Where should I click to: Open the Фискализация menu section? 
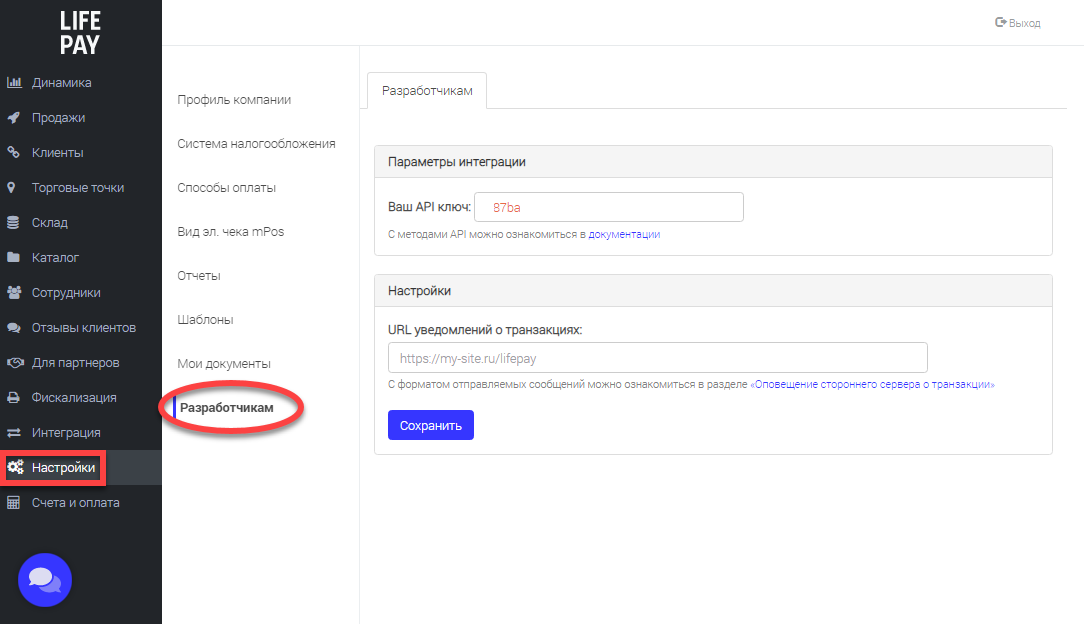click(74, 397)
